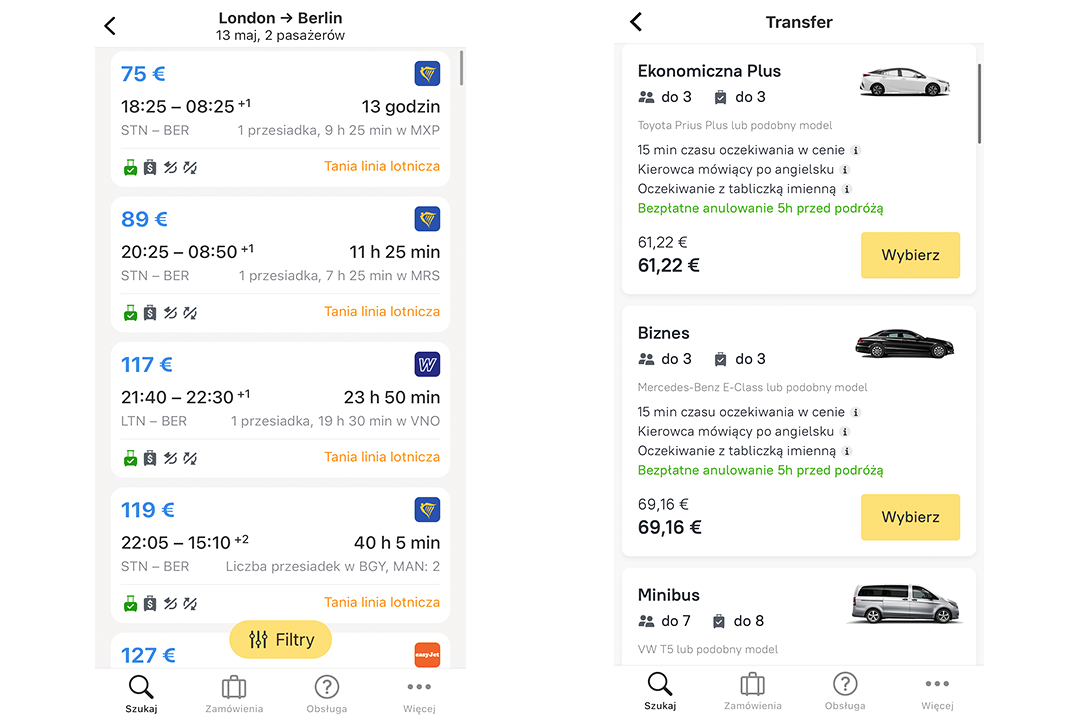Tap the Minibus vehicle image

tap(904, 604)
